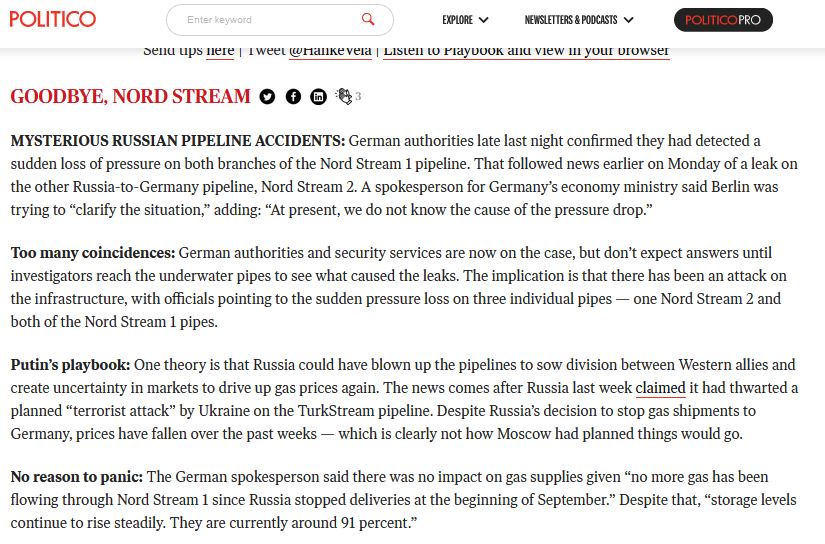Share the section on Twitter

pos(267,97)
